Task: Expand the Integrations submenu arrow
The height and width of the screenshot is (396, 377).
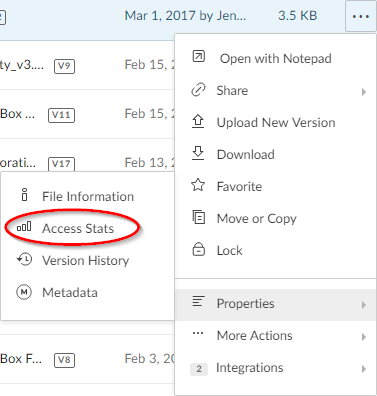Action: coord(364,369)
